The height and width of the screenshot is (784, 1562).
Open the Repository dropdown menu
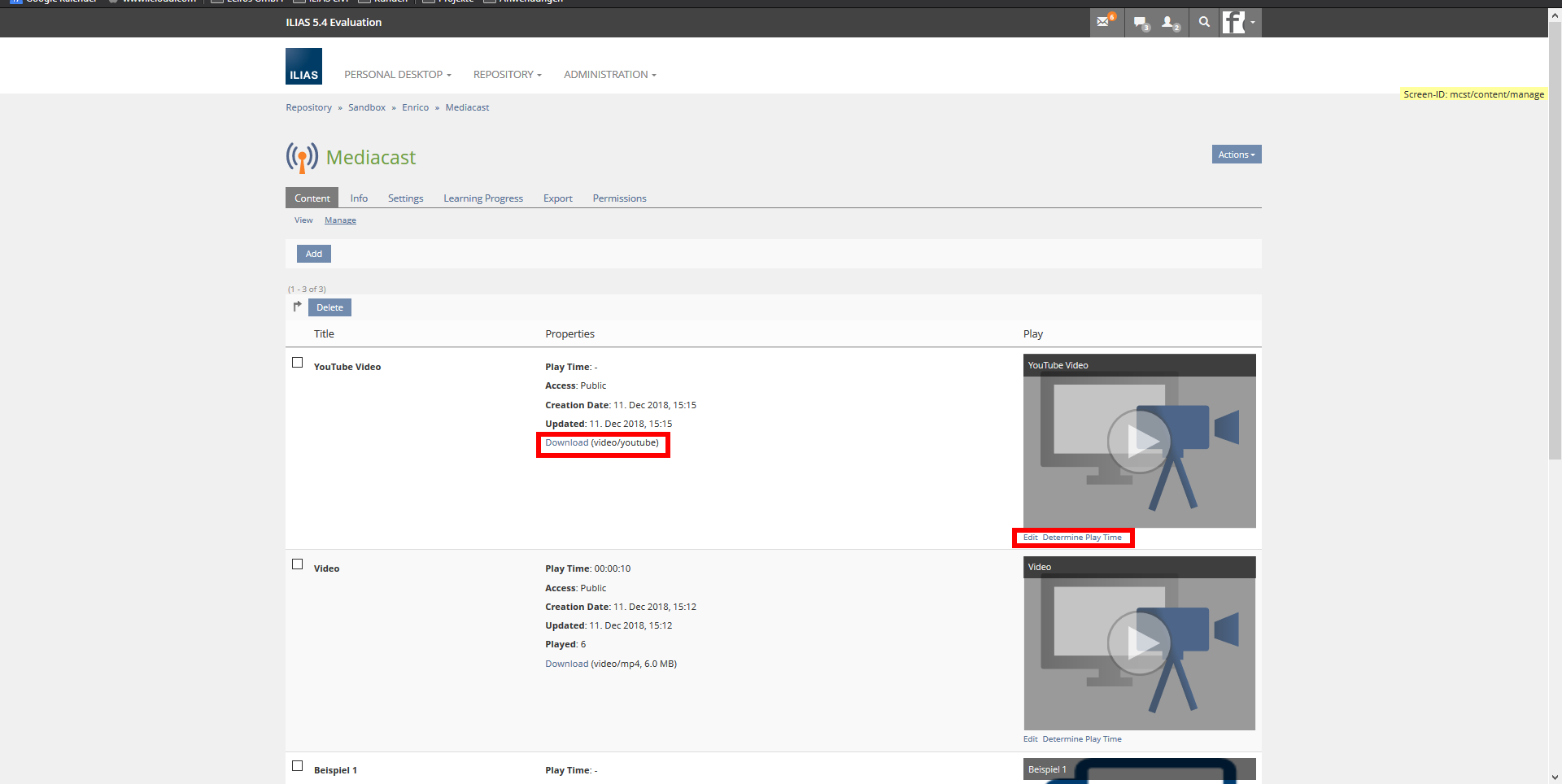point(507,75)
